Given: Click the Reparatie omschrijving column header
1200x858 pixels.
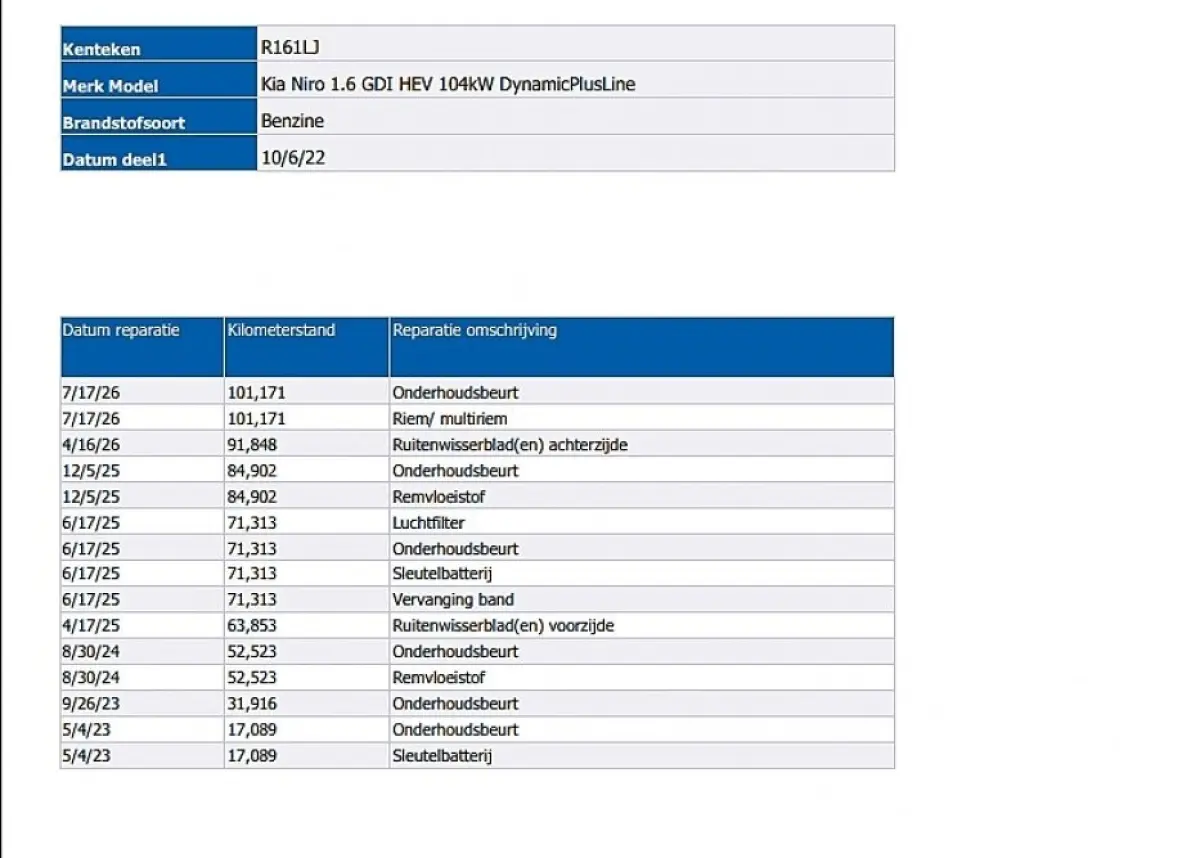Looking at the screenshot, I should coord(642,347).
